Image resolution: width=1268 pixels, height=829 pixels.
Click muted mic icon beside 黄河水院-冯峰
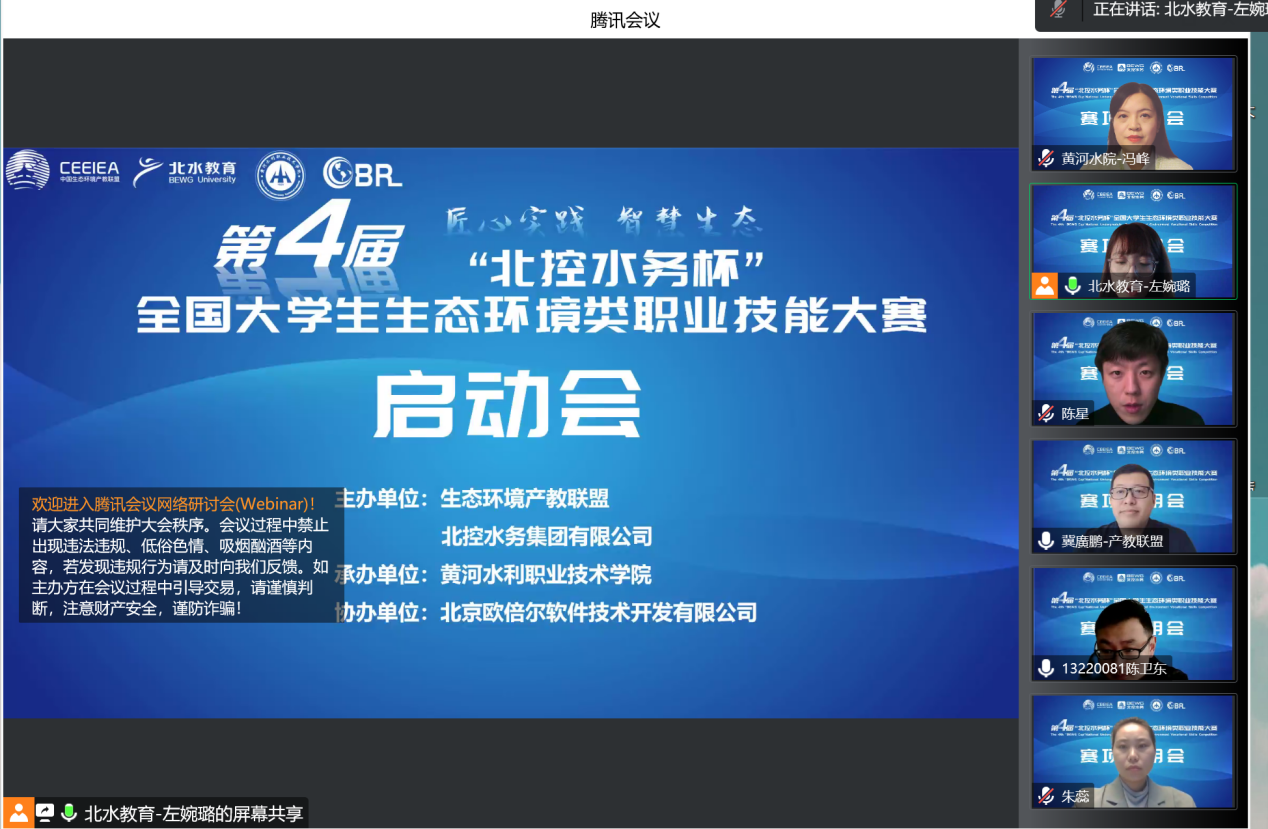(x=1046, y=158)
